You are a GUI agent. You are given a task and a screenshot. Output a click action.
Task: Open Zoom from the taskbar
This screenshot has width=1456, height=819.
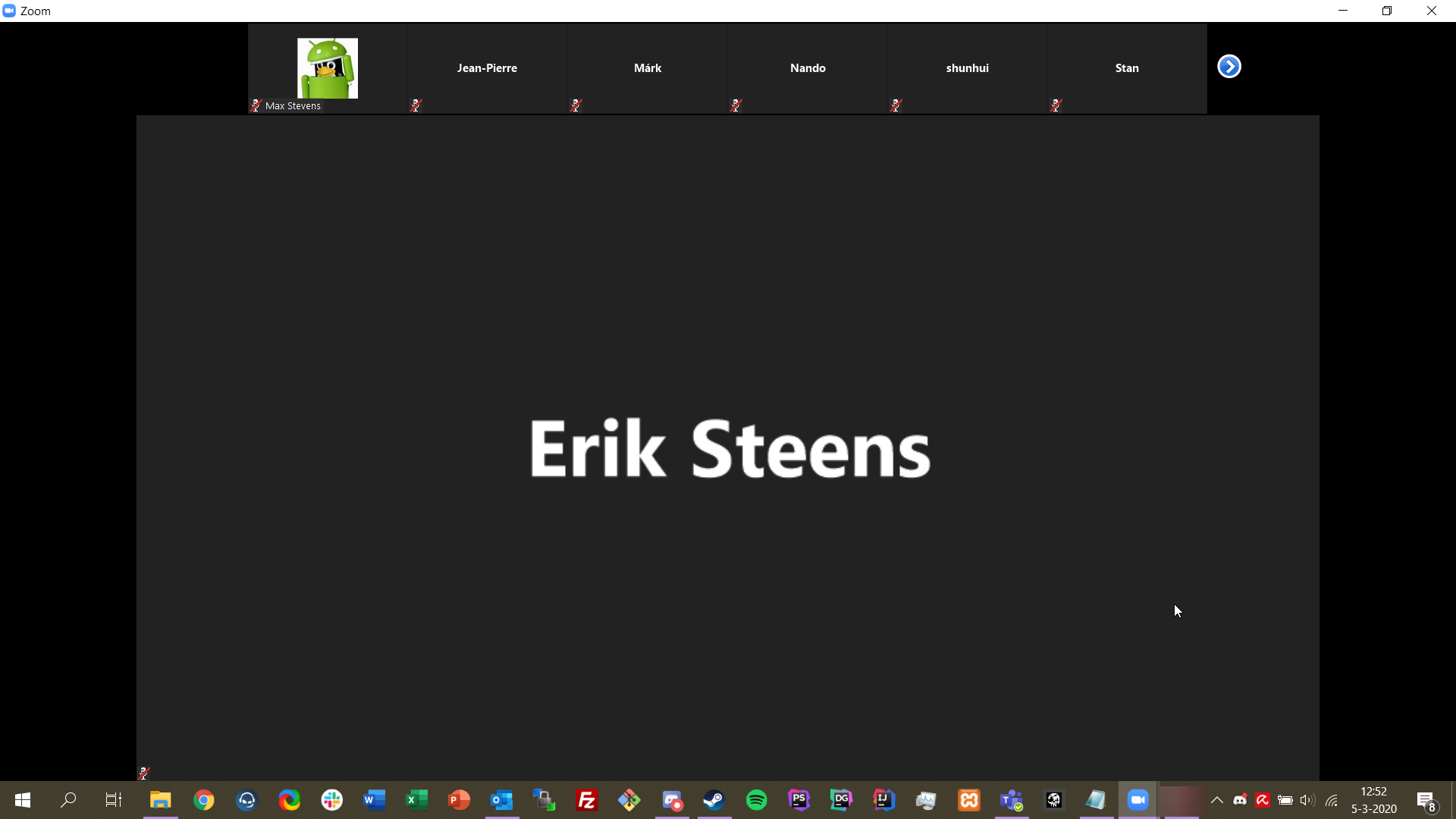coord(1137,800)
